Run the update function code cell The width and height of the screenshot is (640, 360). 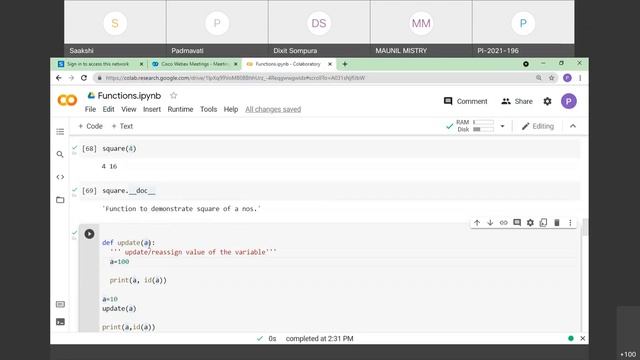click(89, 234)
